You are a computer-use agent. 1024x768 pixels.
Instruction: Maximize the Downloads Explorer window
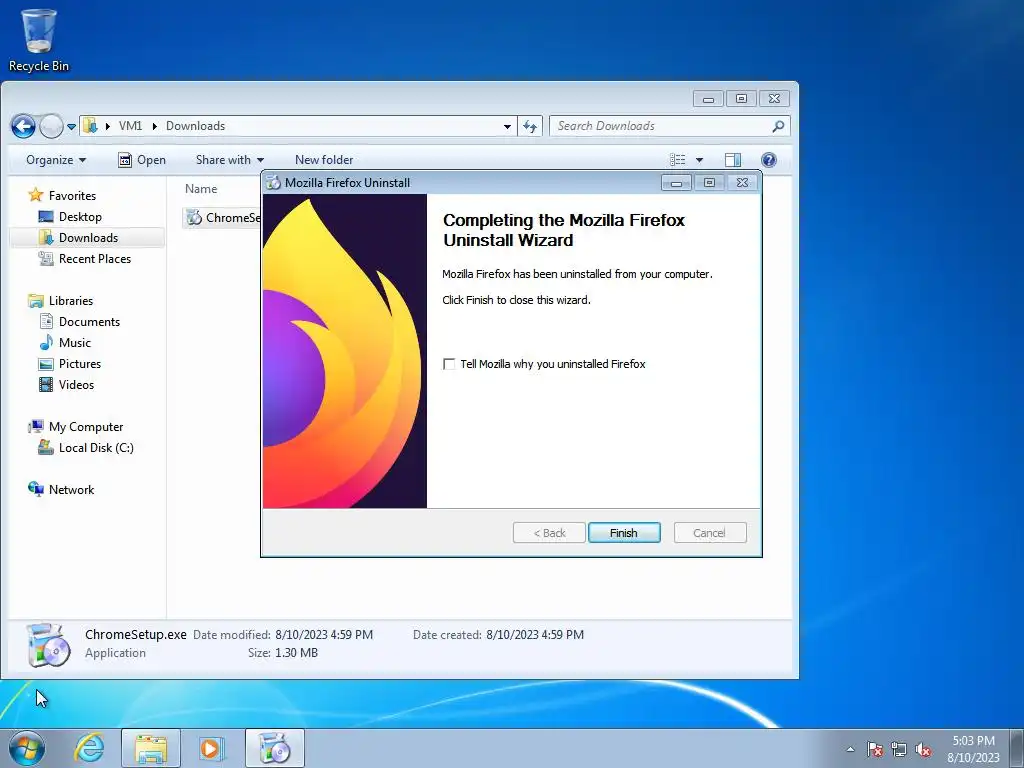coord(741,99)
